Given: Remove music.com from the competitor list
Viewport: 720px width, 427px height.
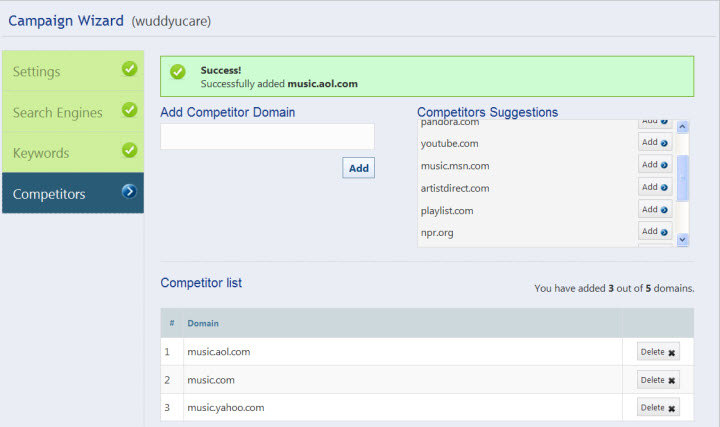Looking at the screenshot, I should pyautogui.click(x=658, y=380).
